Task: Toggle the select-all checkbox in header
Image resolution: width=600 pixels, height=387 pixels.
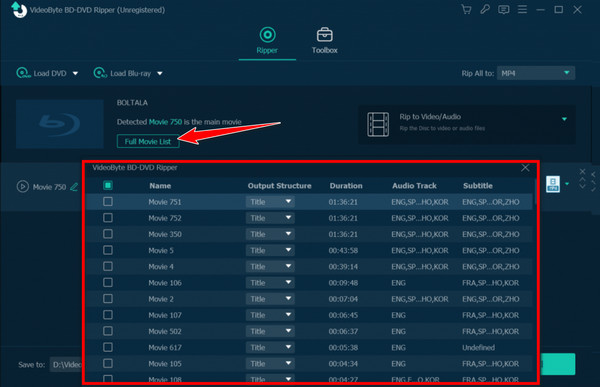Action: point(108,185)
